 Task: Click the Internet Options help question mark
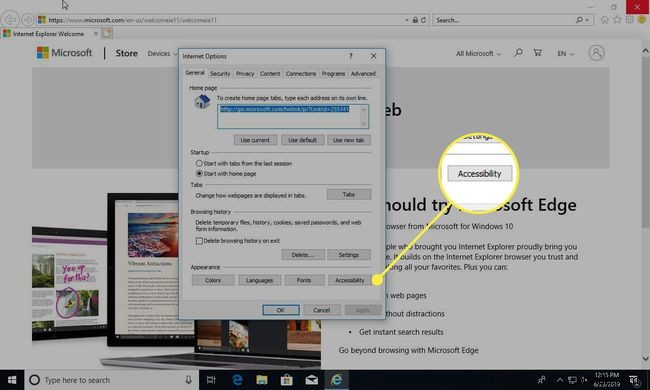(x=351, y=56)
